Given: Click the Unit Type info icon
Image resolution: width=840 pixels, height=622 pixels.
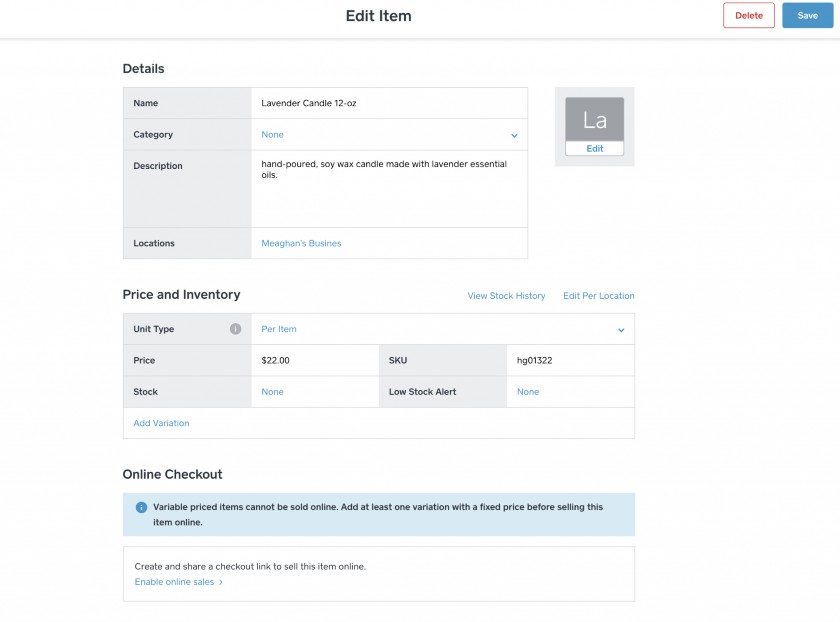Looking at the screenshot, I should 235,329.
